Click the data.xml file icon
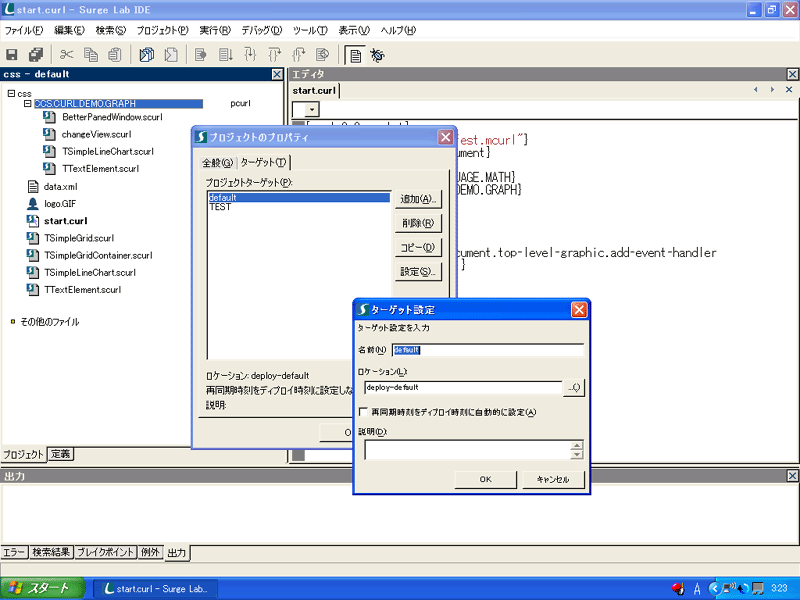Viewport: 800px width, 600px height. pos(33,187)
